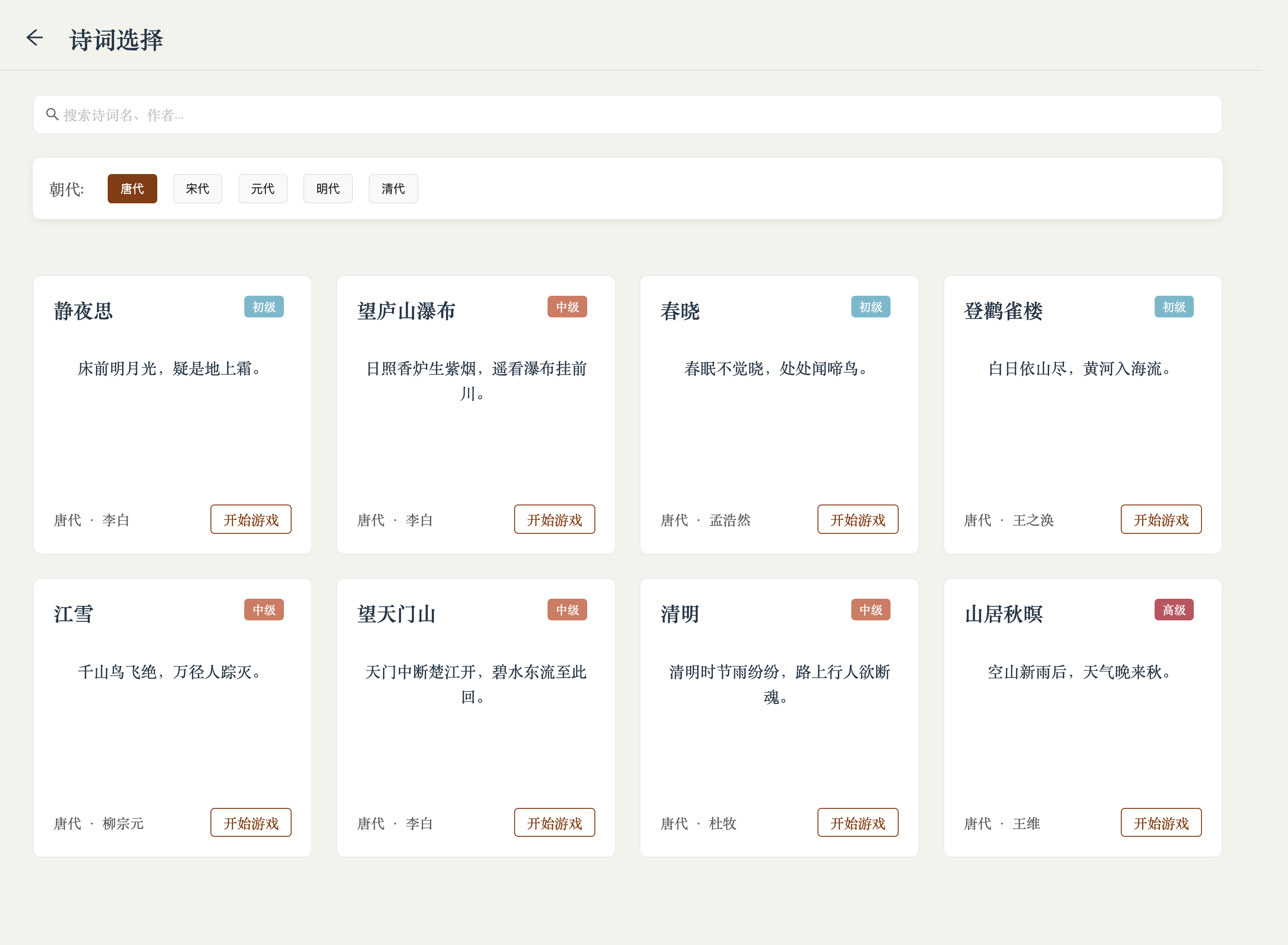Start game for 山居秋暝
Screen dimensions: 1288x945
pos(1160,822)
